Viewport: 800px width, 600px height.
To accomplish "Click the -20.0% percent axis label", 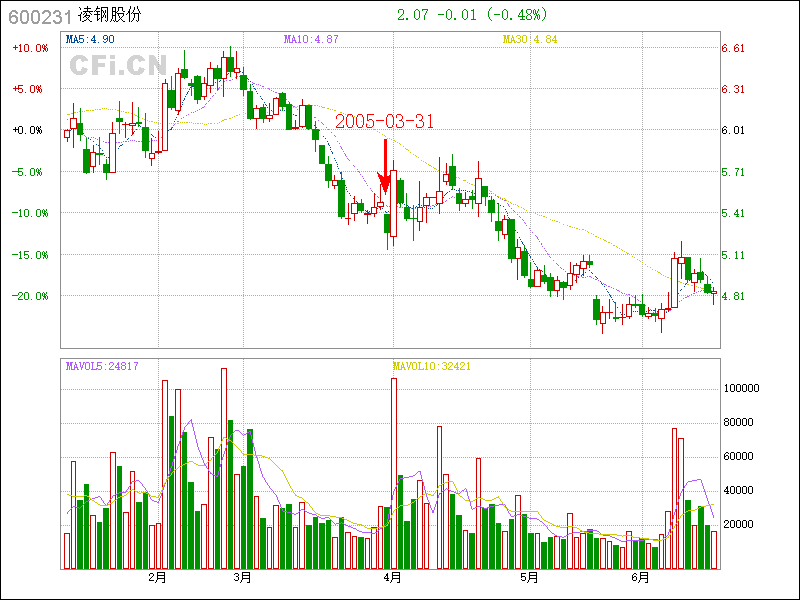I will click(29, 296).
